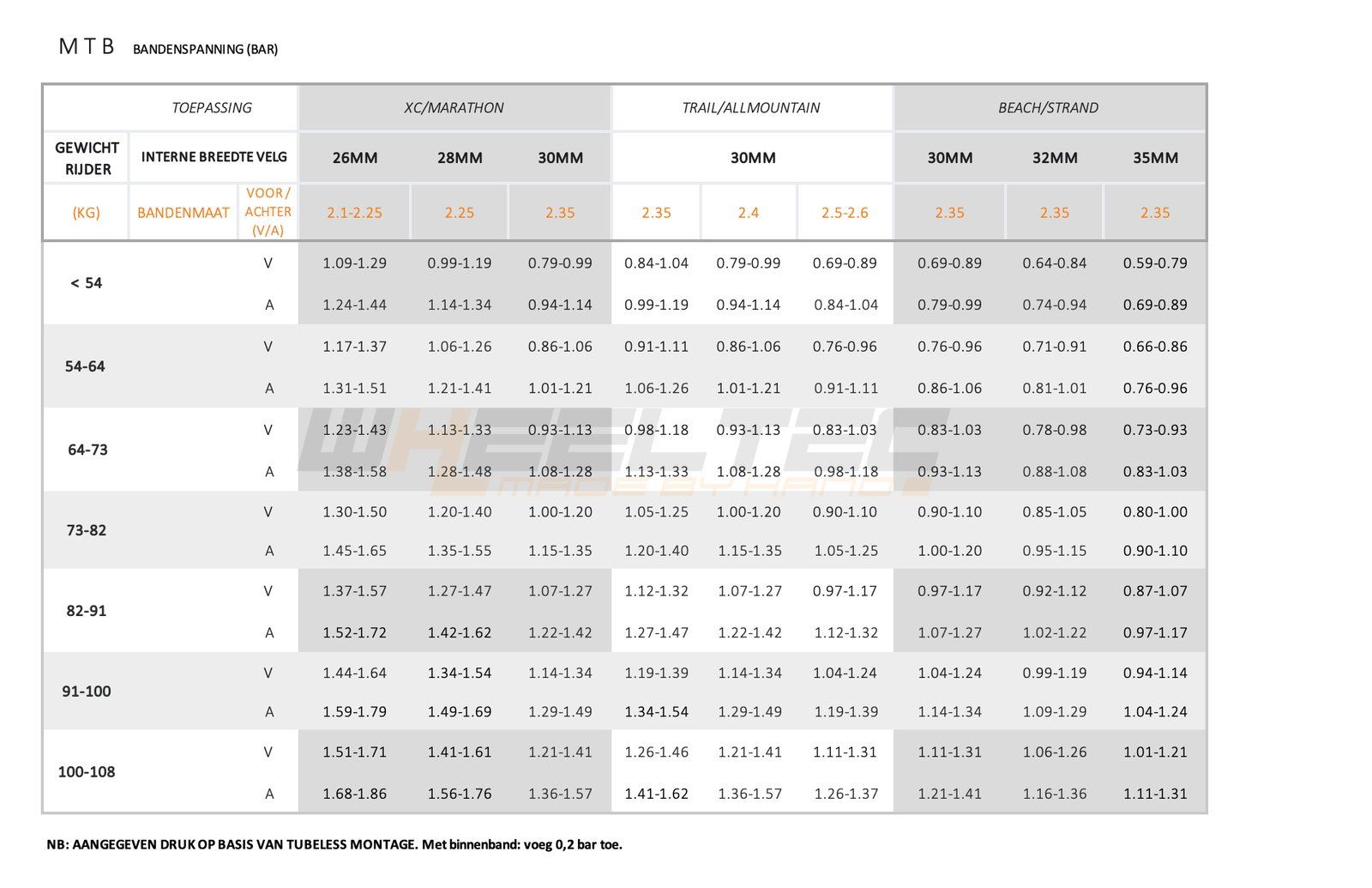Click the pressure value "1.24-1.44"
This screenshot has width=1372, height=888.
[x=355, y=305]
